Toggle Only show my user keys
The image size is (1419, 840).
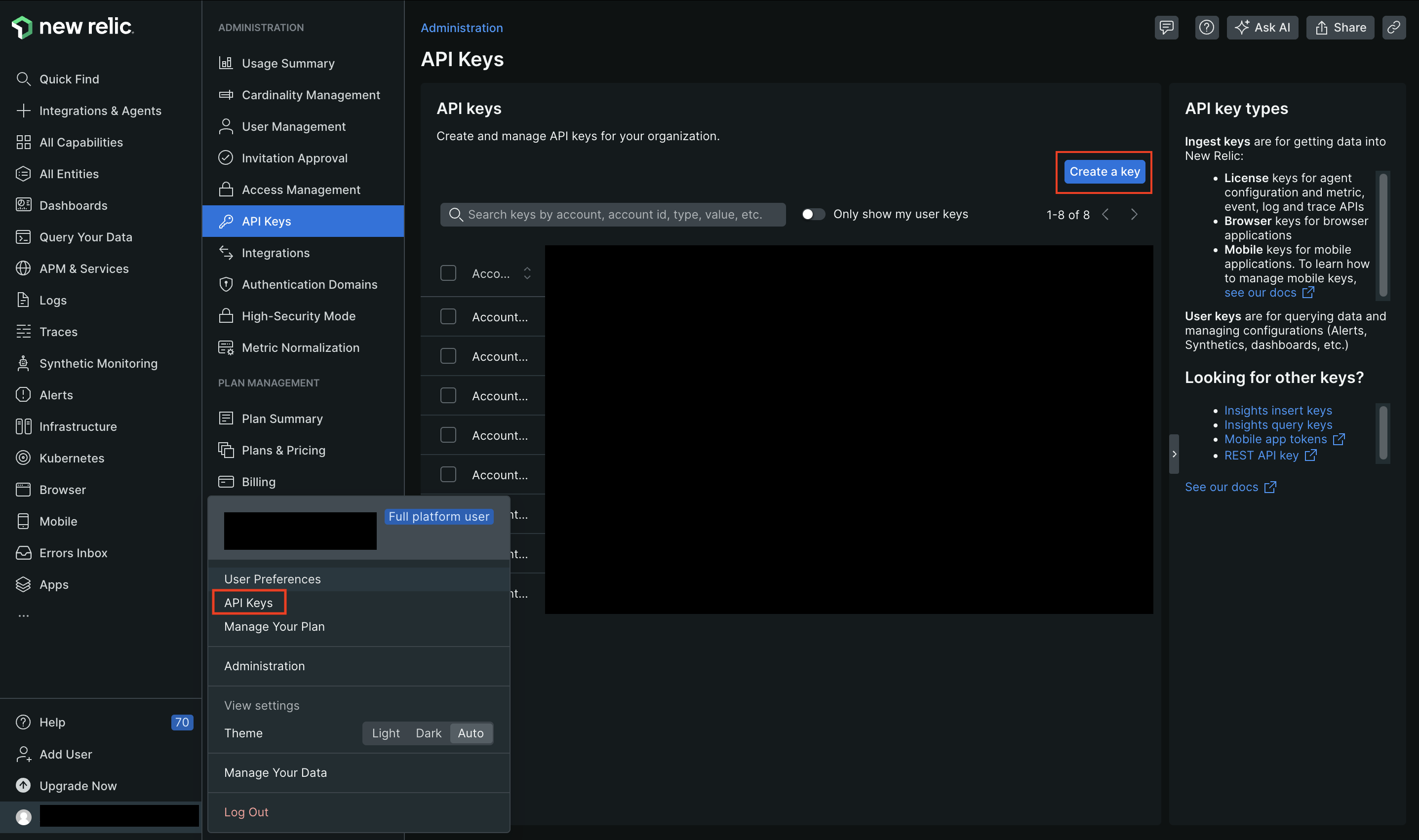[x=813, y=214]
